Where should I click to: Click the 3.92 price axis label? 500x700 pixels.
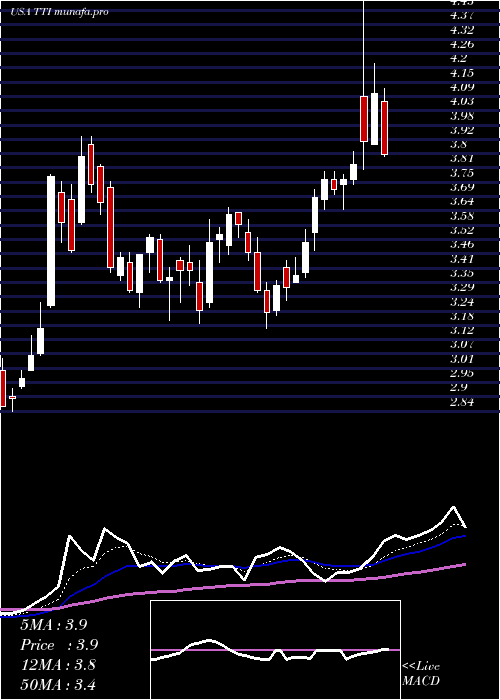click(x=463, y=130)
